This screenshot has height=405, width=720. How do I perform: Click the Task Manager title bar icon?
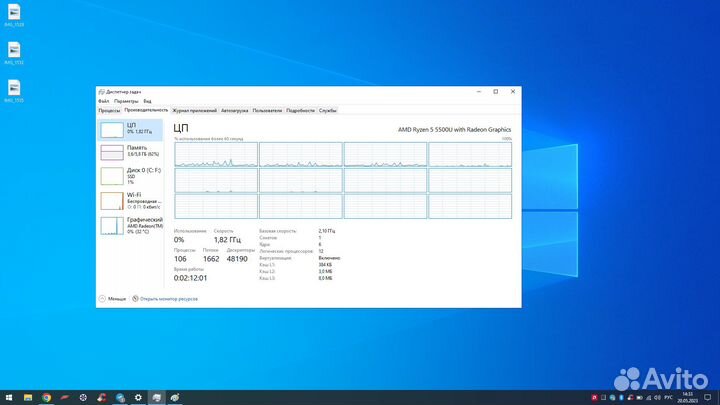click(x=101, y=92)
